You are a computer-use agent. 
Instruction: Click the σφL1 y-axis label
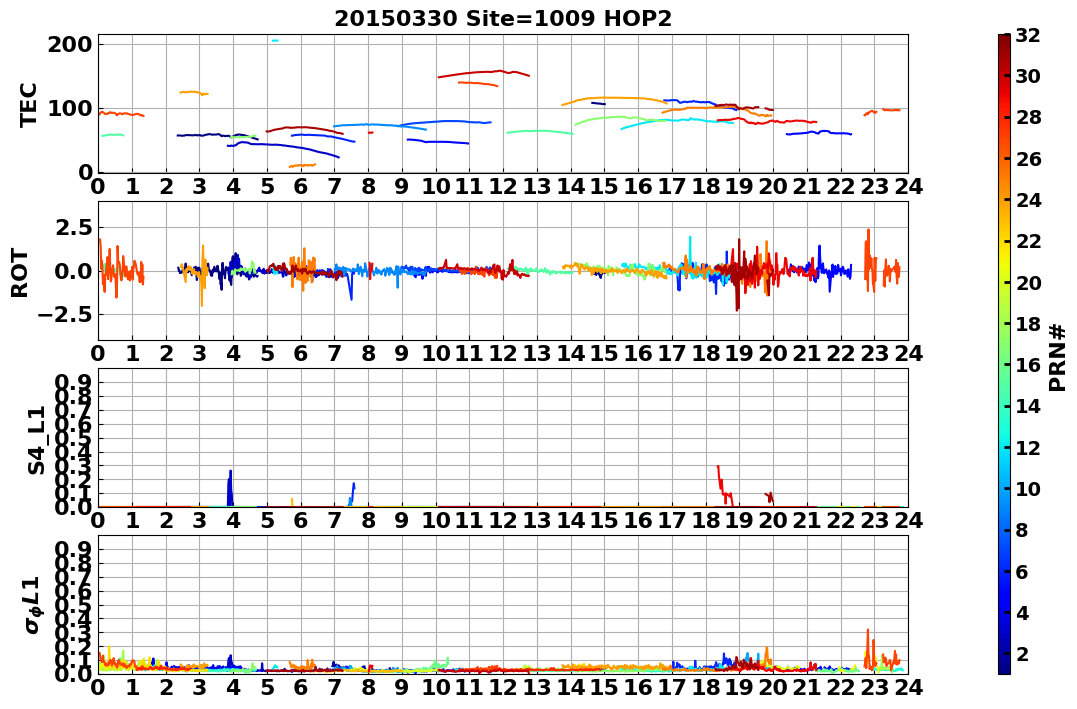pyautogui.click(x=33, y=604)
